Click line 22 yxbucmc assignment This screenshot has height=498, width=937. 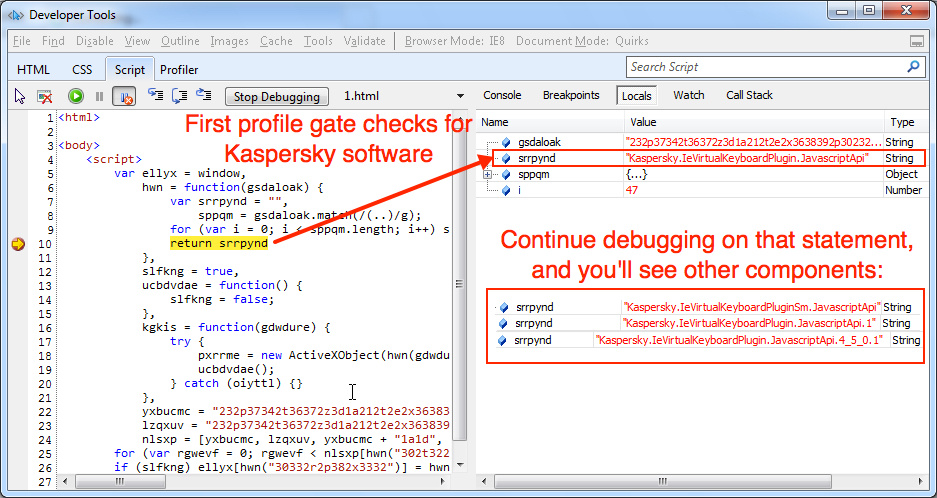[x=295, y=412]
